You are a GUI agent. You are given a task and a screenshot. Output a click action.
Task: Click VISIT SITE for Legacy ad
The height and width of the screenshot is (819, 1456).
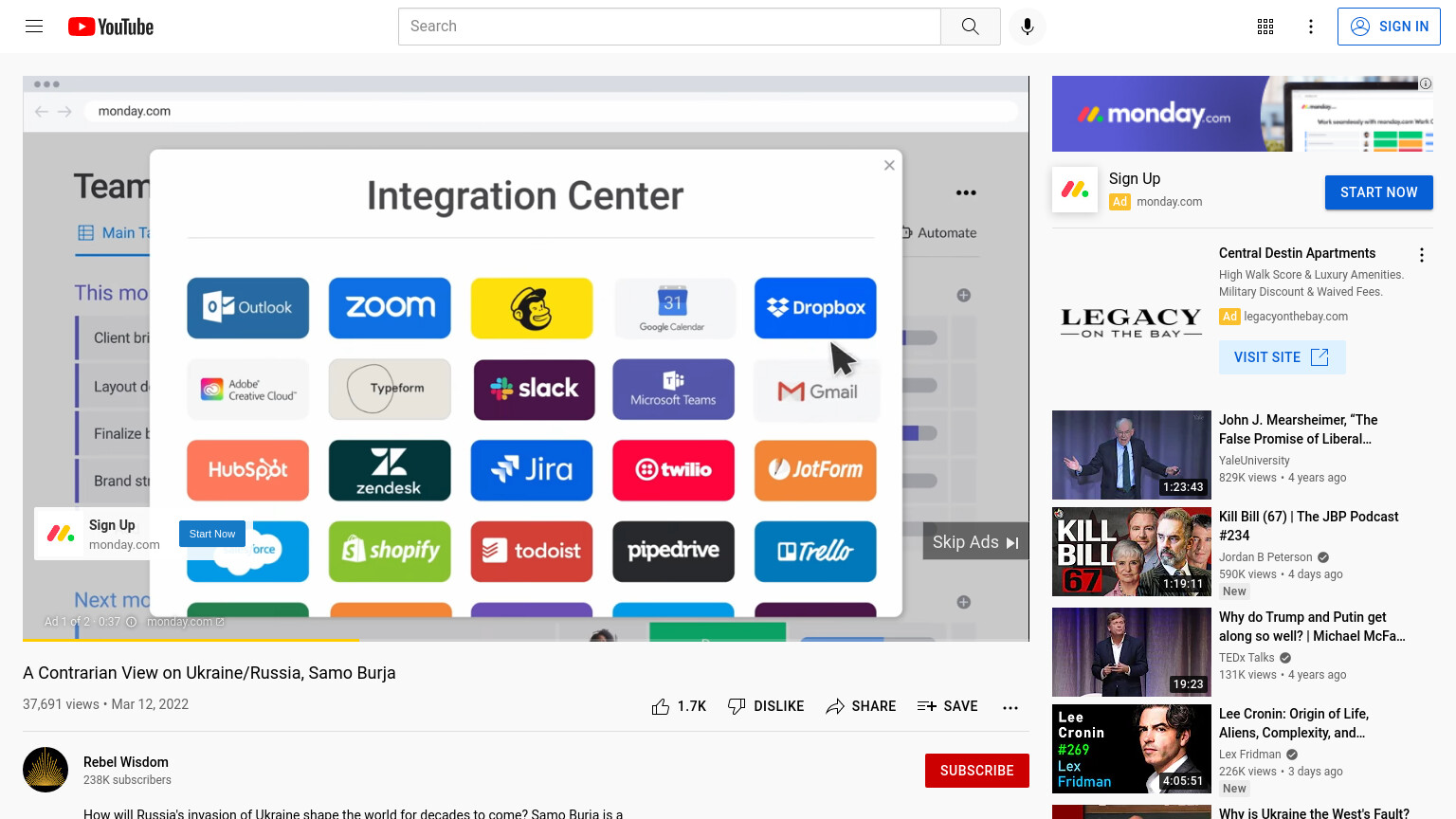[1282, 357]
